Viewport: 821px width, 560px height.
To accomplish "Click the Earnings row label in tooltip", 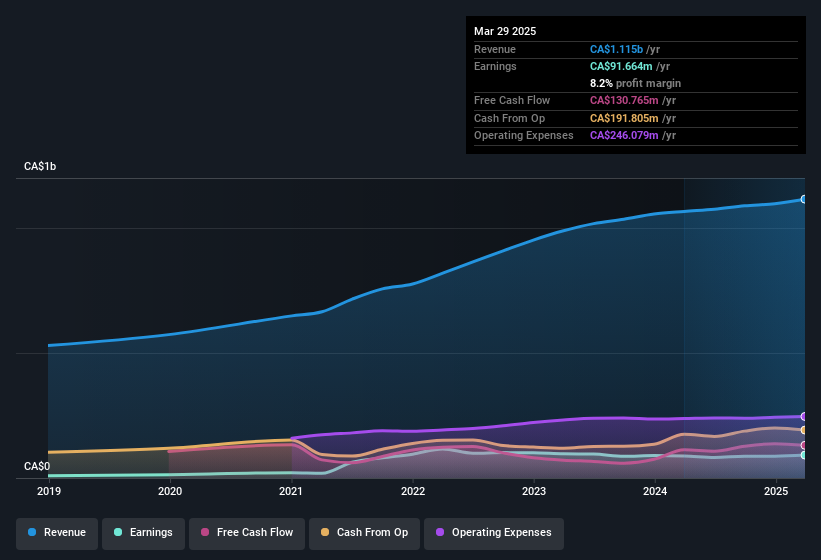I will (495, 66).
